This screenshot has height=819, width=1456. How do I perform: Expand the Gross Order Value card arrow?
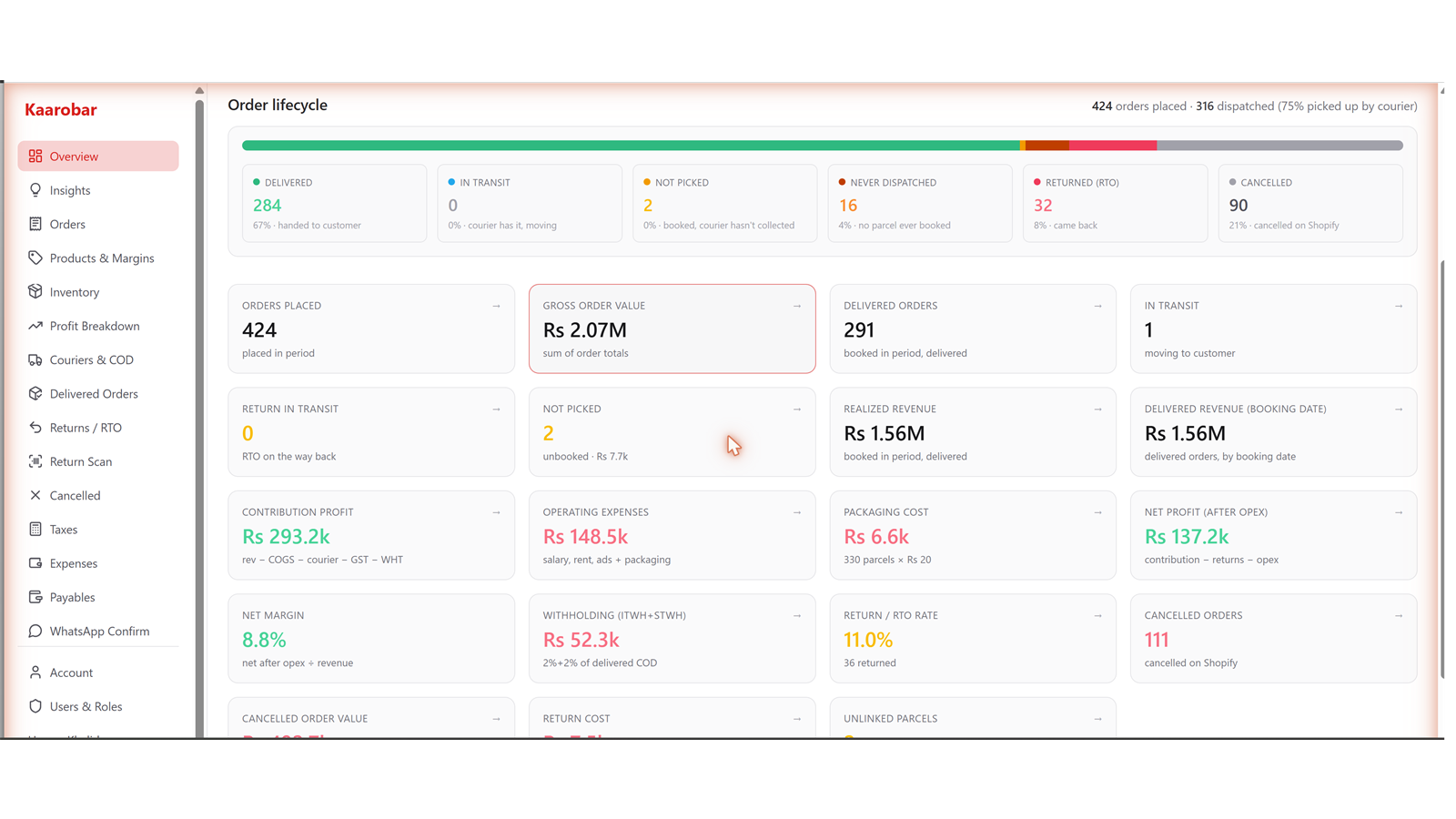pyautogui.click(x=797, y=306)
